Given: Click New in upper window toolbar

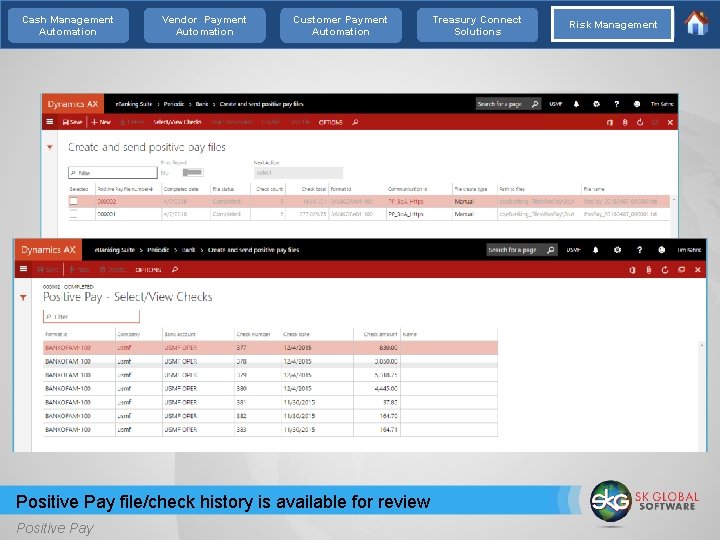Looking at the screenshot, I should point(101,122).
